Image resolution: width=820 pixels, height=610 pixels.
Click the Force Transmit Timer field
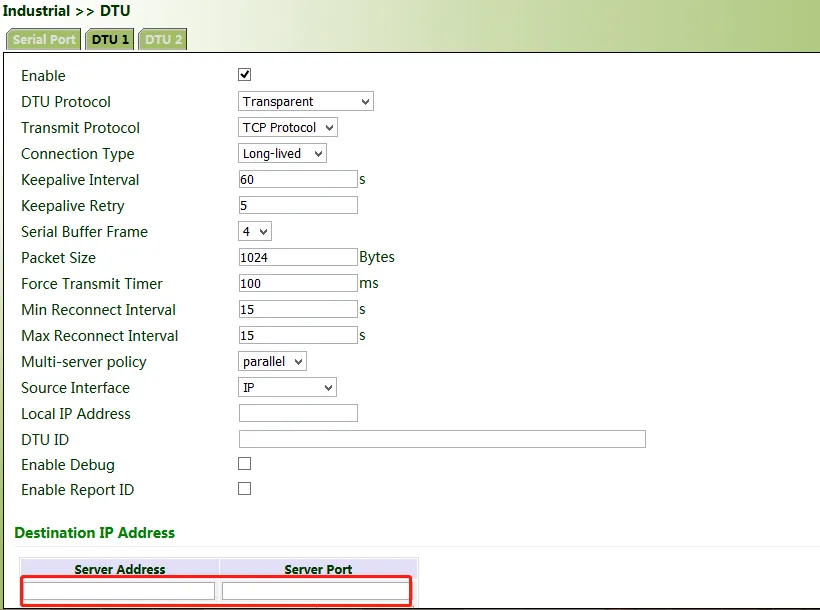(x=298, y=284)
